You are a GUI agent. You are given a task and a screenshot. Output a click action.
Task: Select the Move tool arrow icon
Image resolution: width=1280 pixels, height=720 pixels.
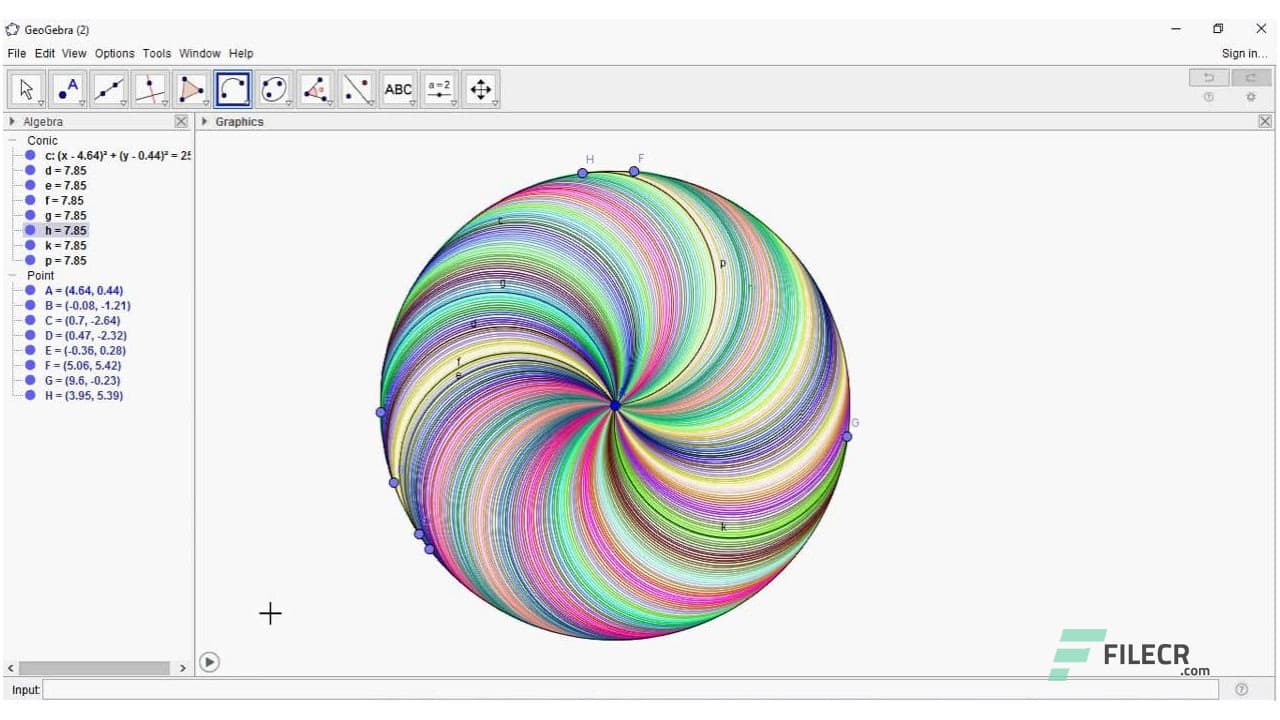pyautogui.click(x=25, y=88)
